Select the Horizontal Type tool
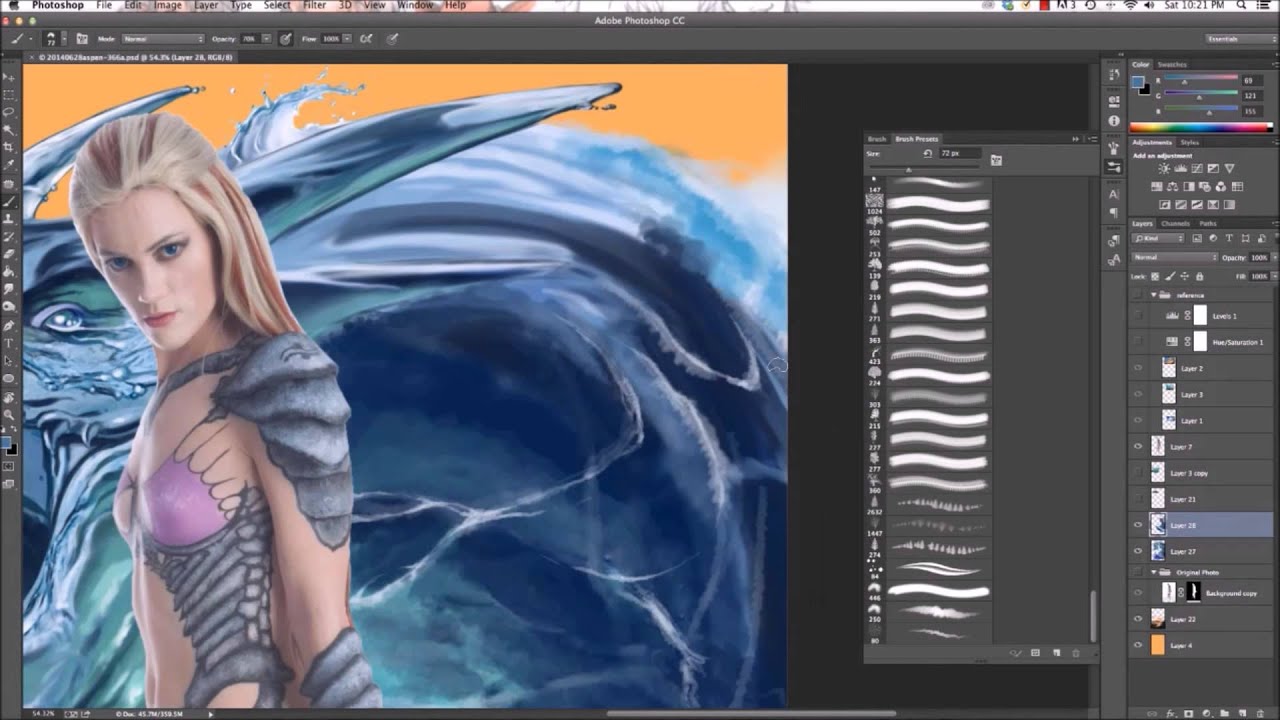 point(10,342)
